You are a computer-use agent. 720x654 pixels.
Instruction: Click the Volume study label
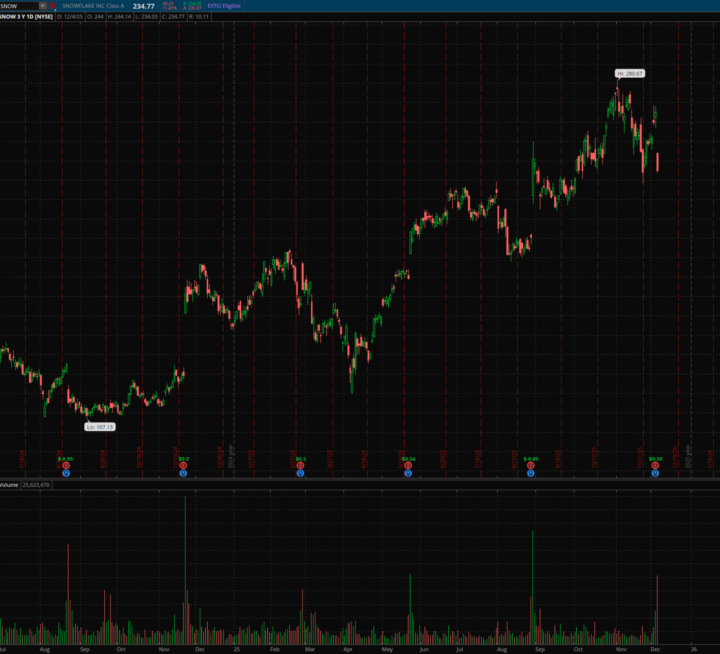click(x=9, y=485)
